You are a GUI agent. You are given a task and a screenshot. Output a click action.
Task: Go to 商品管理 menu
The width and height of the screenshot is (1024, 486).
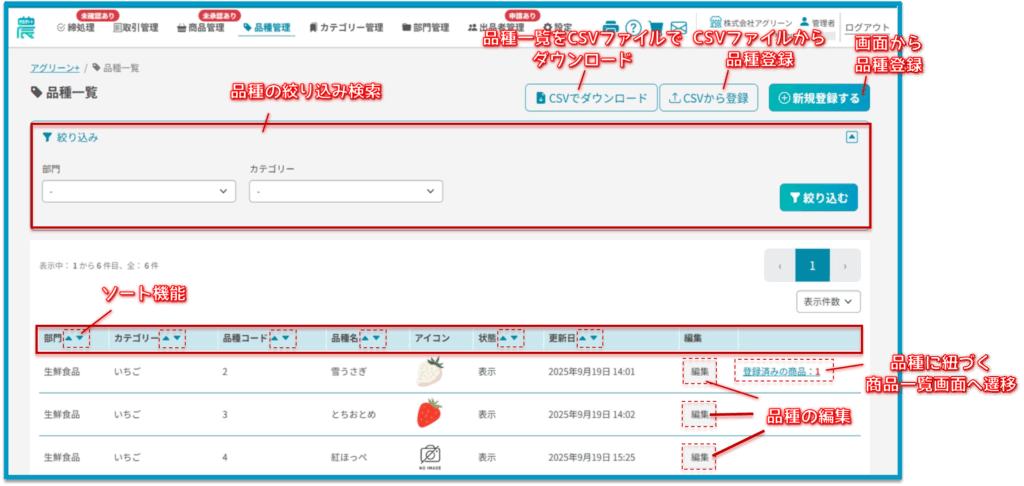coord(206,28)
